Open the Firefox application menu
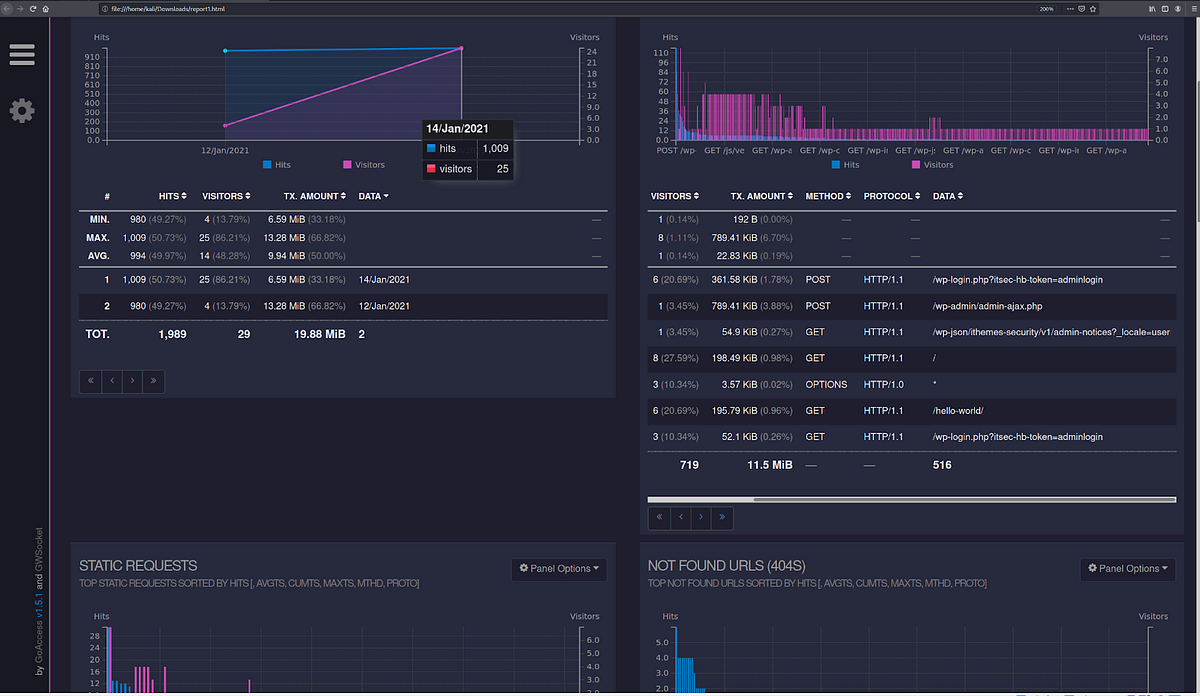 pos(1194,8)
